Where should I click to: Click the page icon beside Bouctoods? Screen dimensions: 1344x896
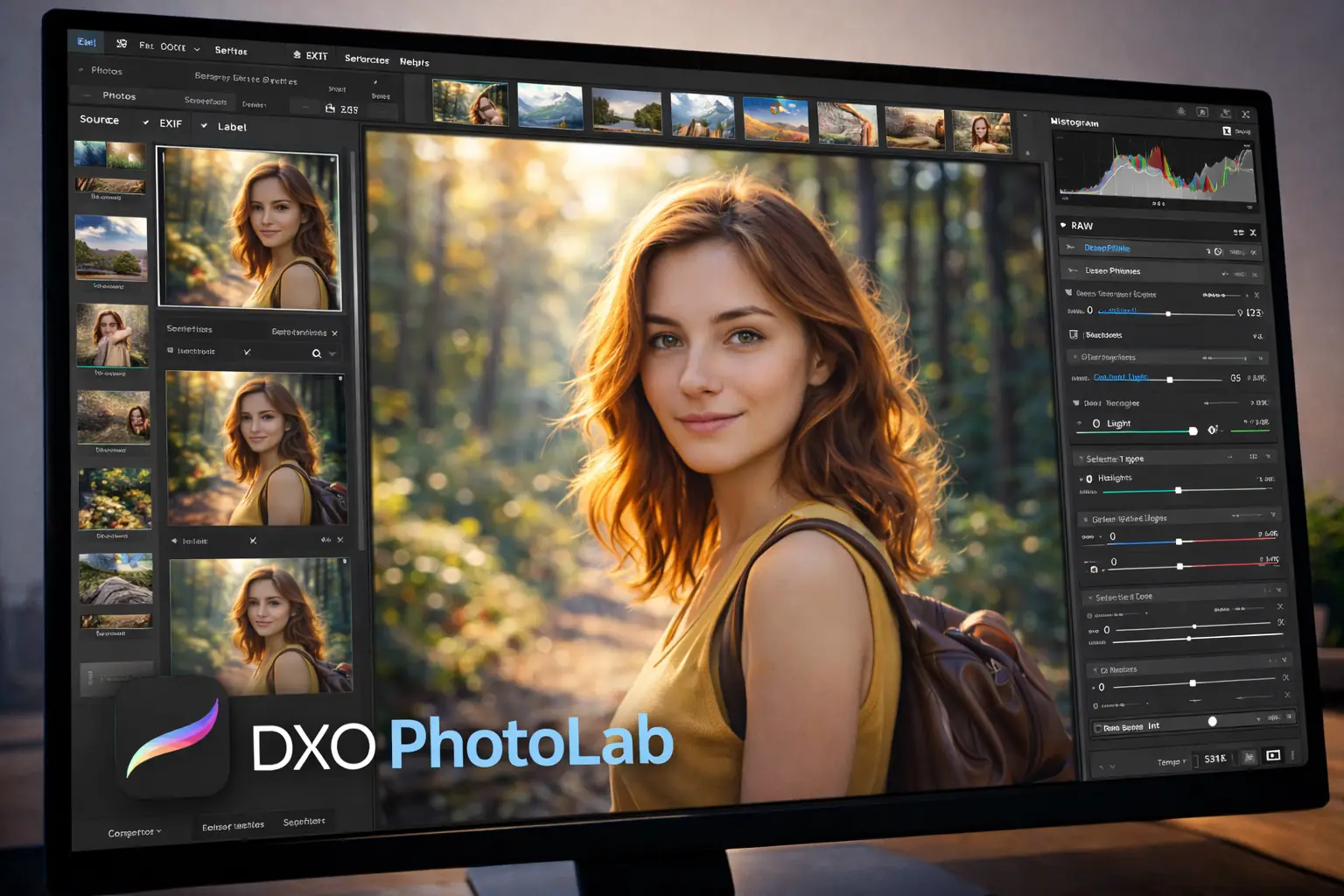tap(1074, 334)
